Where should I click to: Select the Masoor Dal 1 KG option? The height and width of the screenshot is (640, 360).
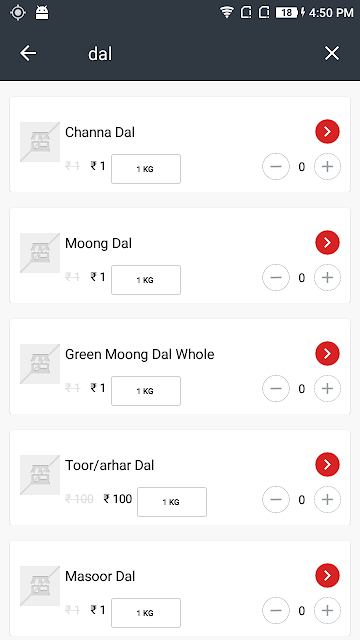(146, 613)
